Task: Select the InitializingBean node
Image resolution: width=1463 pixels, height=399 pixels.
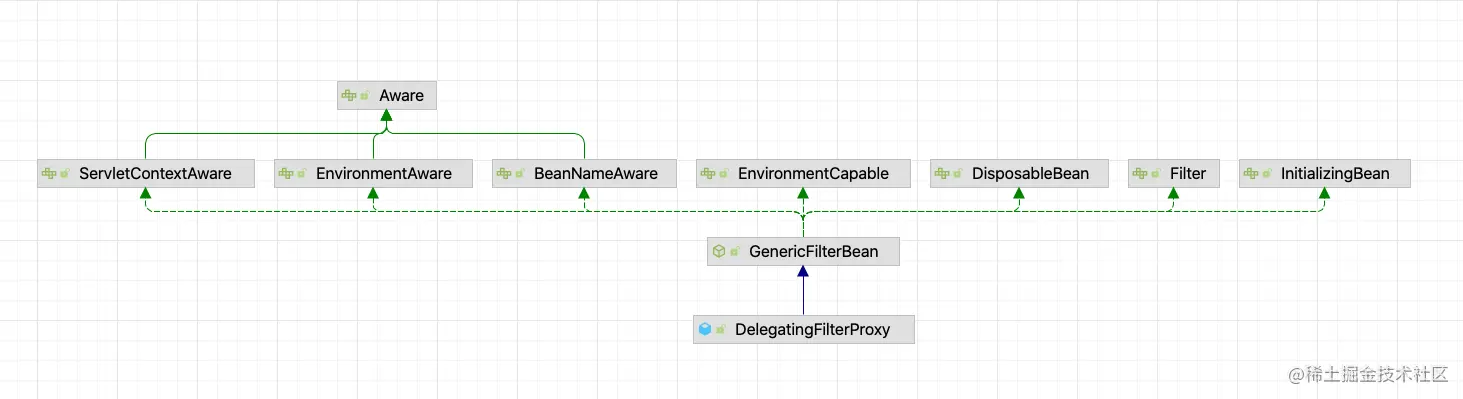Action: pyautogui.click(x=1324, y=174)
